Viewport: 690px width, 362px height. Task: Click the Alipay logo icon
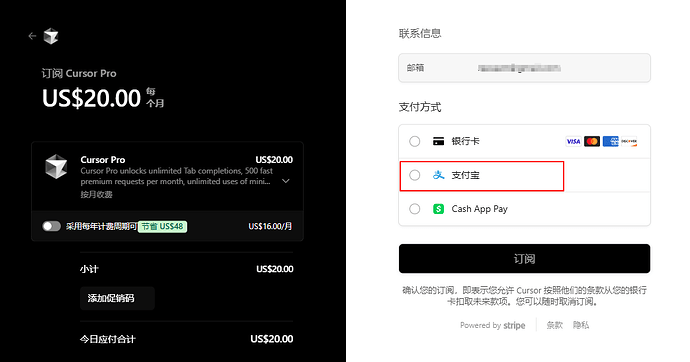438,175
